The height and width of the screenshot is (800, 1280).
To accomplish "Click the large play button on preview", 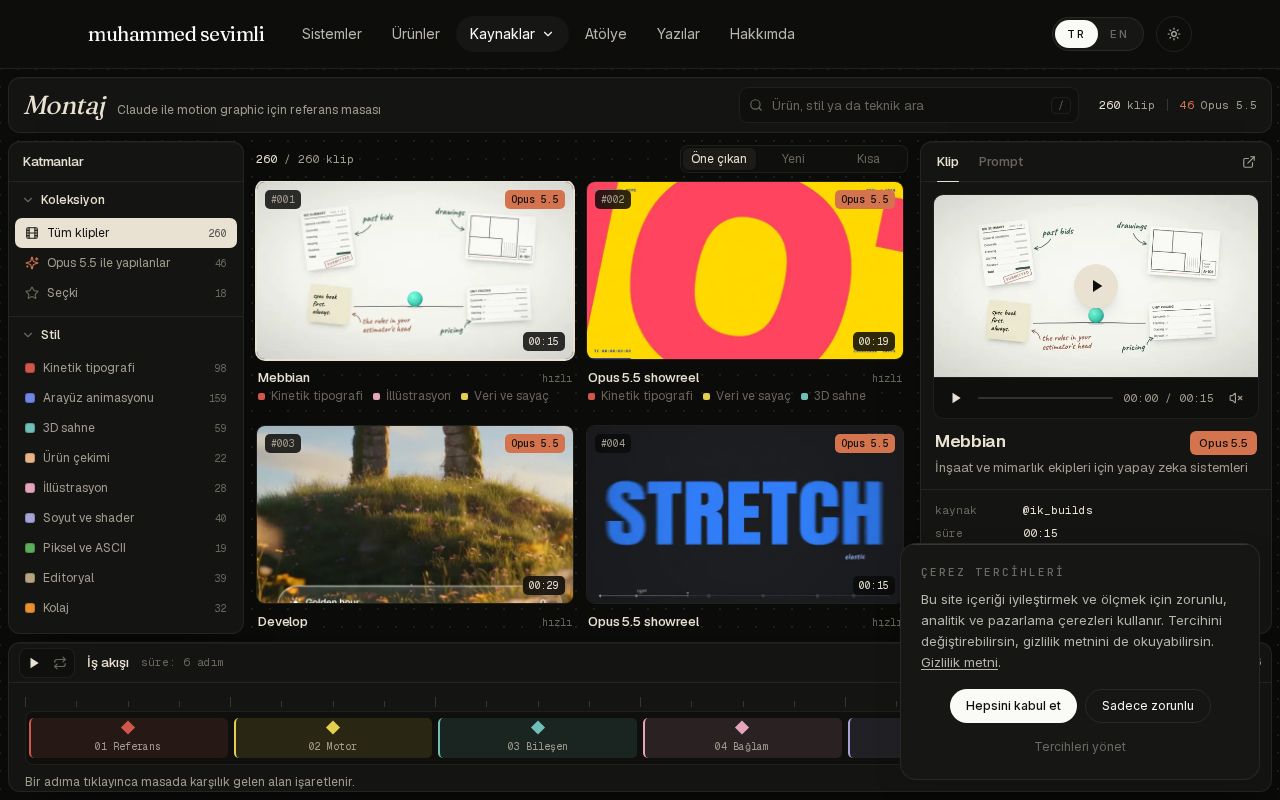I will coord(1096,286).
